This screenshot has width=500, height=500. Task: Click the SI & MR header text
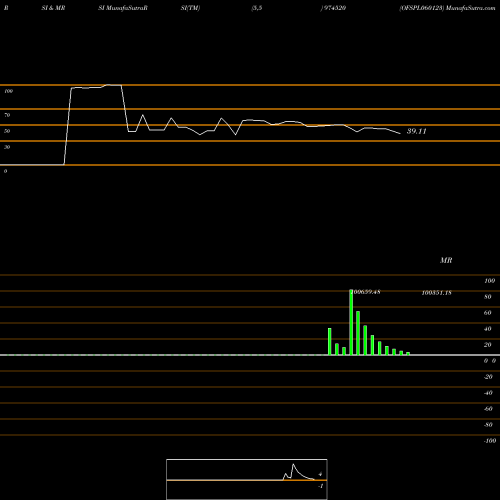click(x=53, y=8)
